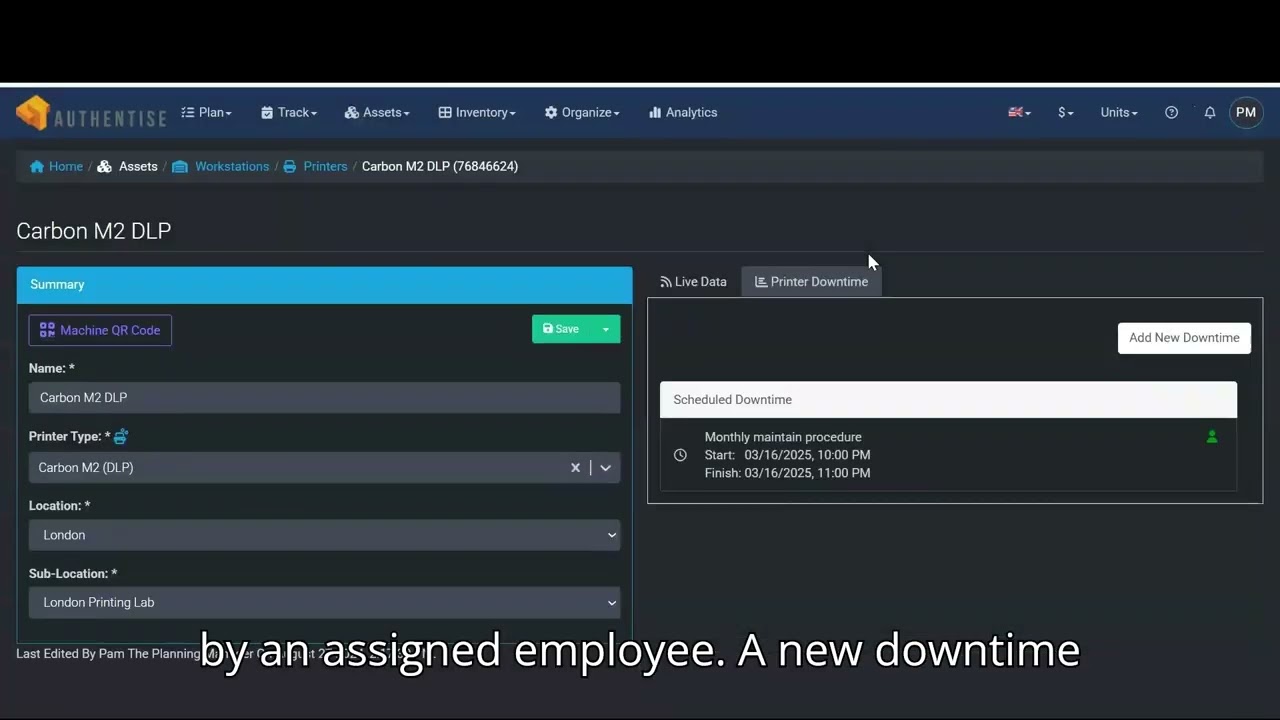Expand the Save button dropdown arrow

coord(606,329)
